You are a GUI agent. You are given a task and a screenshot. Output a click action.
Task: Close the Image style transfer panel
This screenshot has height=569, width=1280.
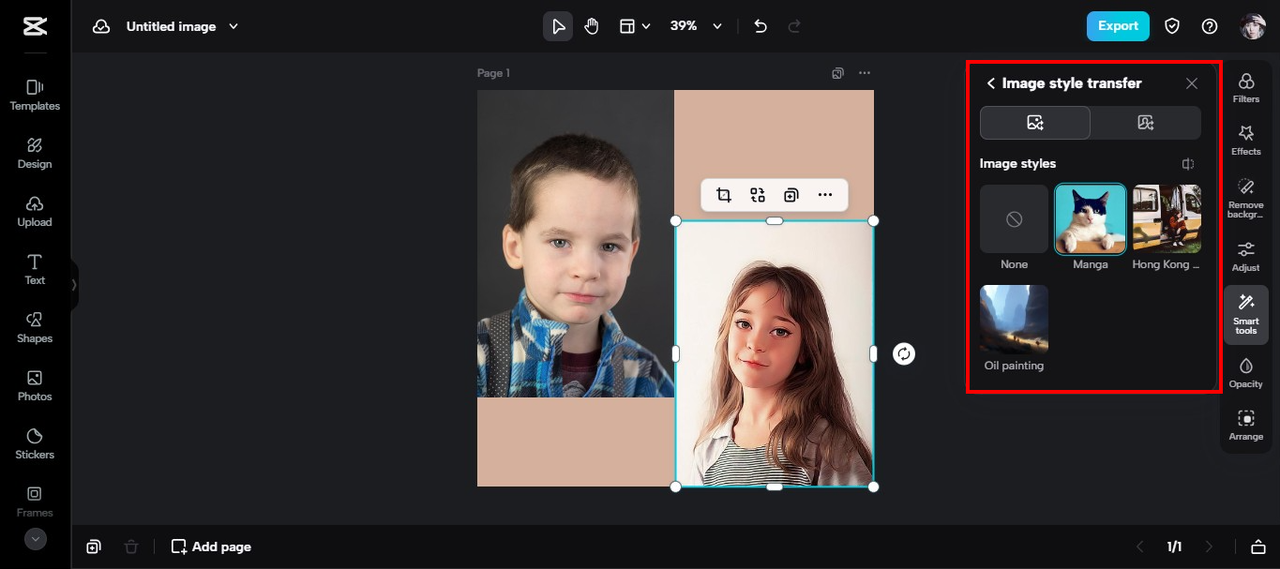pos(1191,84)
